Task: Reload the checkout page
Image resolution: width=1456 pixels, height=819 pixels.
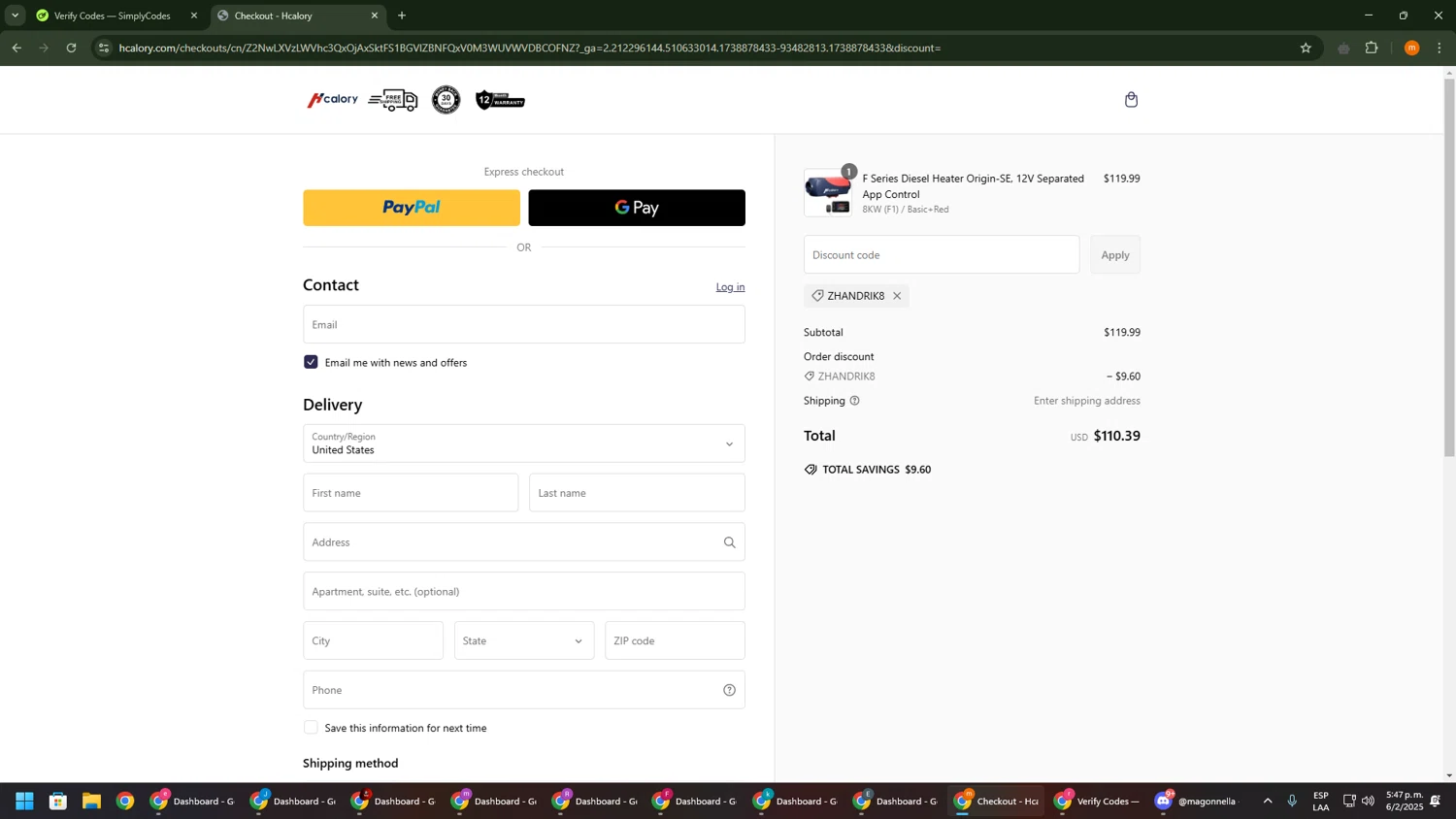Action: (x=71, y=48)
